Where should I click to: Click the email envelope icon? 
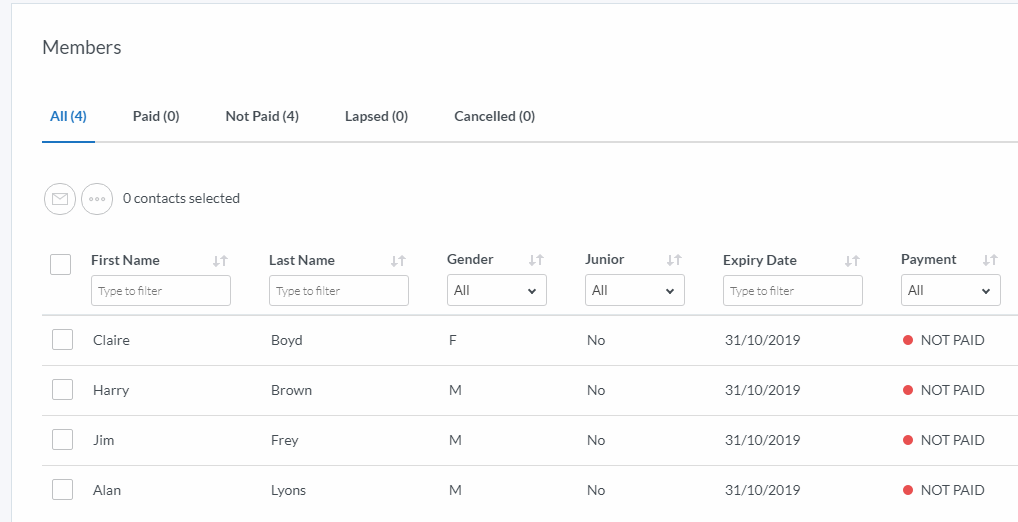tap(60, 199)
